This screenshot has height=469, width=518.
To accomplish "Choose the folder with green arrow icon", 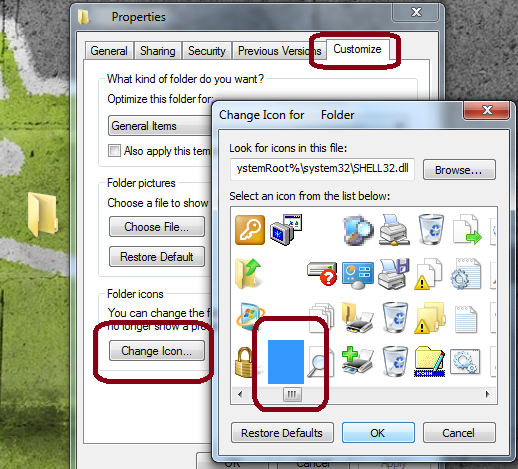I will (x=248, y=273).
